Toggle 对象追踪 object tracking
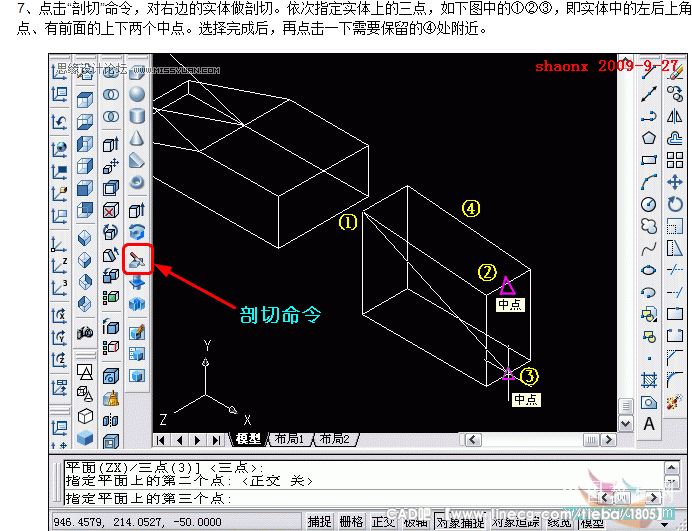This screenshot has width=692, height=531. (x=516, y=522)
